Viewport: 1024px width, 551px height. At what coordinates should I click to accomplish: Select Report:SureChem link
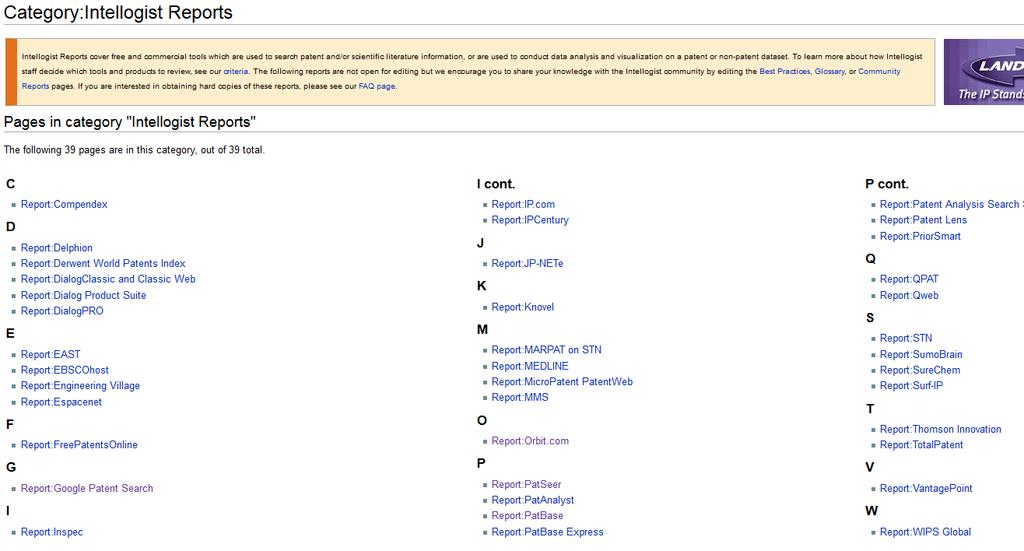pos(920,370)
